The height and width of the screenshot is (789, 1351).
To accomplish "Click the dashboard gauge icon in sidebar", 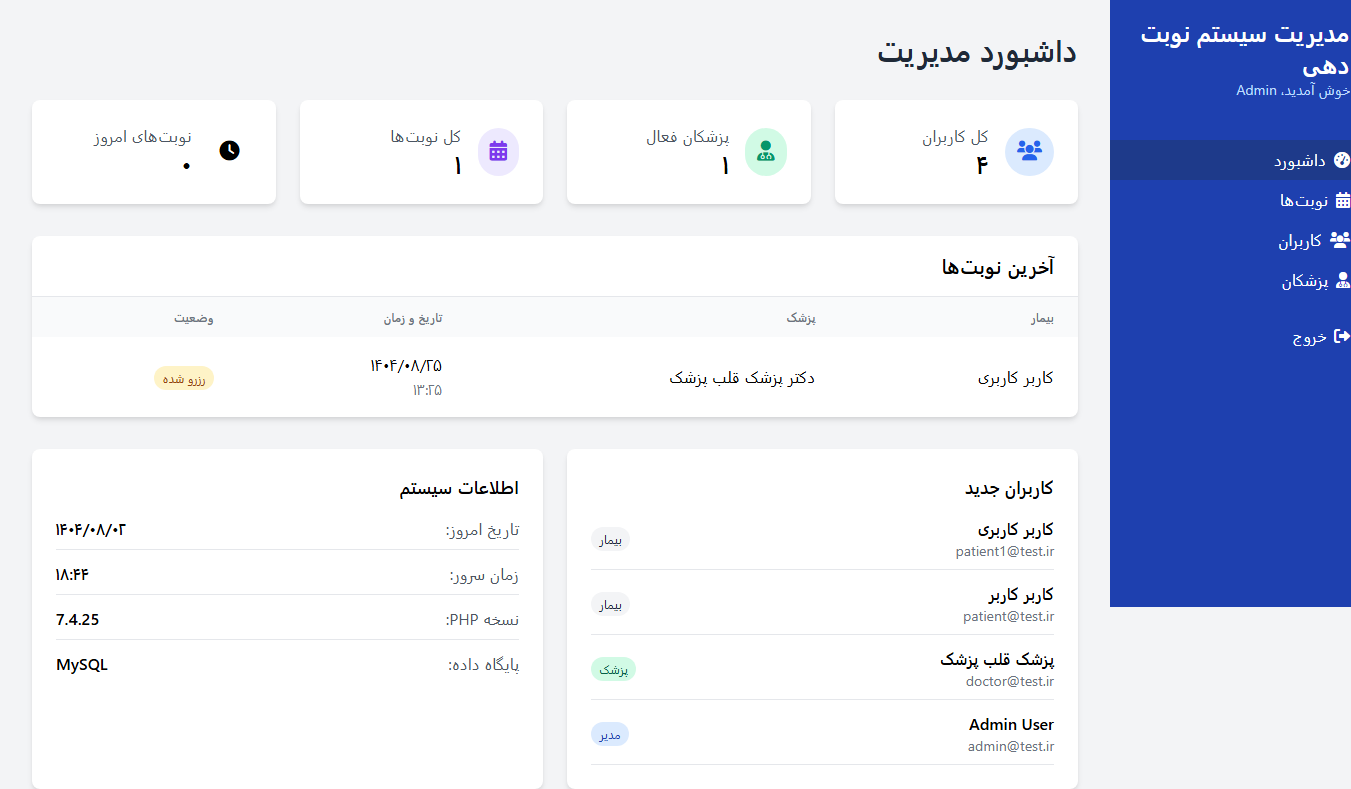I will (x=1342, y=160).
